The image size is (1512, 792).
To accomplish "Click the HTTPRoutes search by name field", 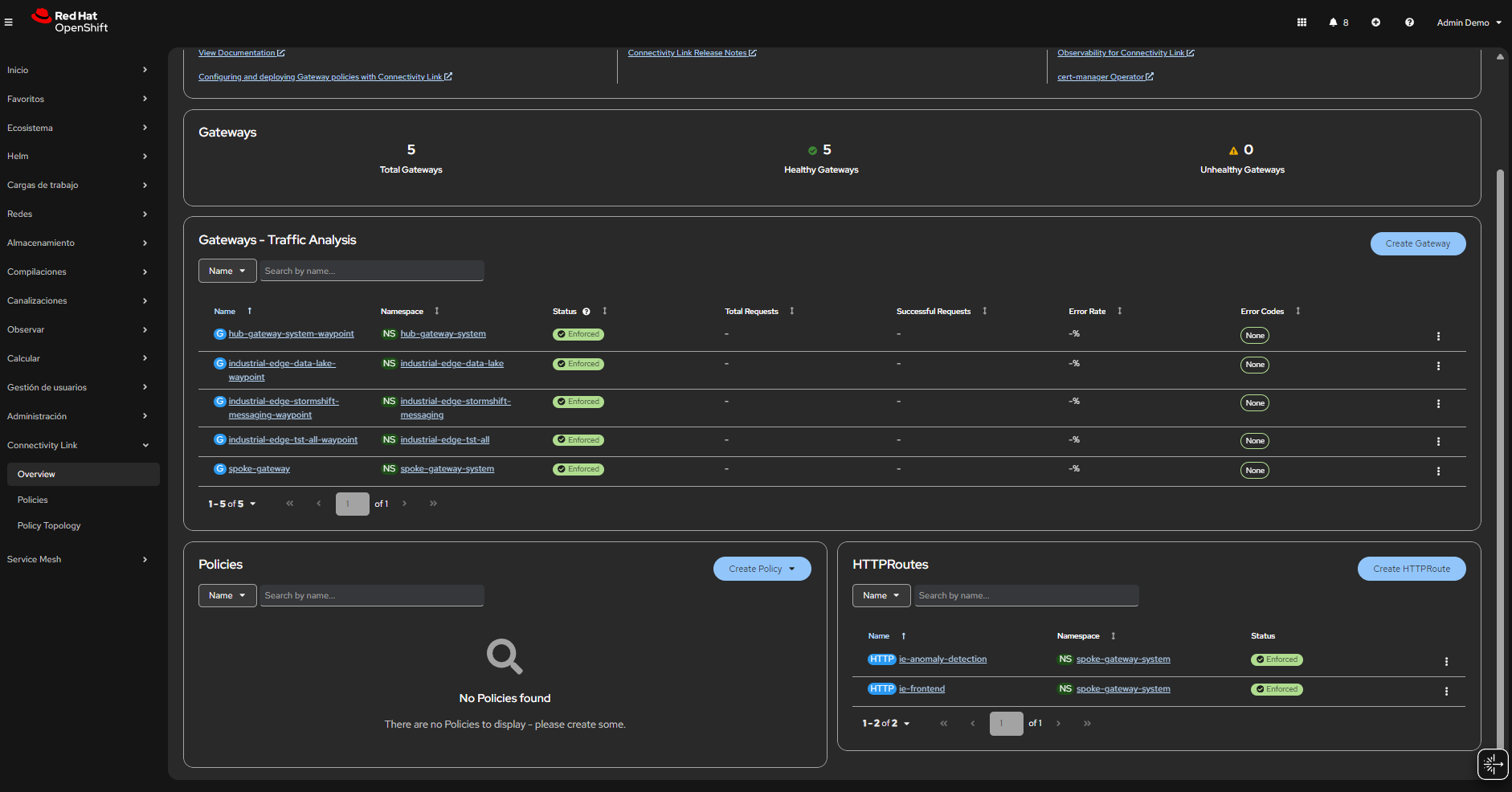I will tap(1026, 595).
